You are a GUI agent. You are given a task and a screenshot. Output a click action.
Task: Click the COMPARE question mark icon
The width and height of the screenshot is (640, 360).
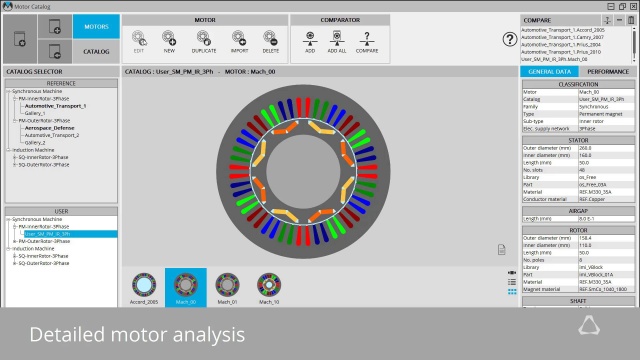(x=367, y=42)
